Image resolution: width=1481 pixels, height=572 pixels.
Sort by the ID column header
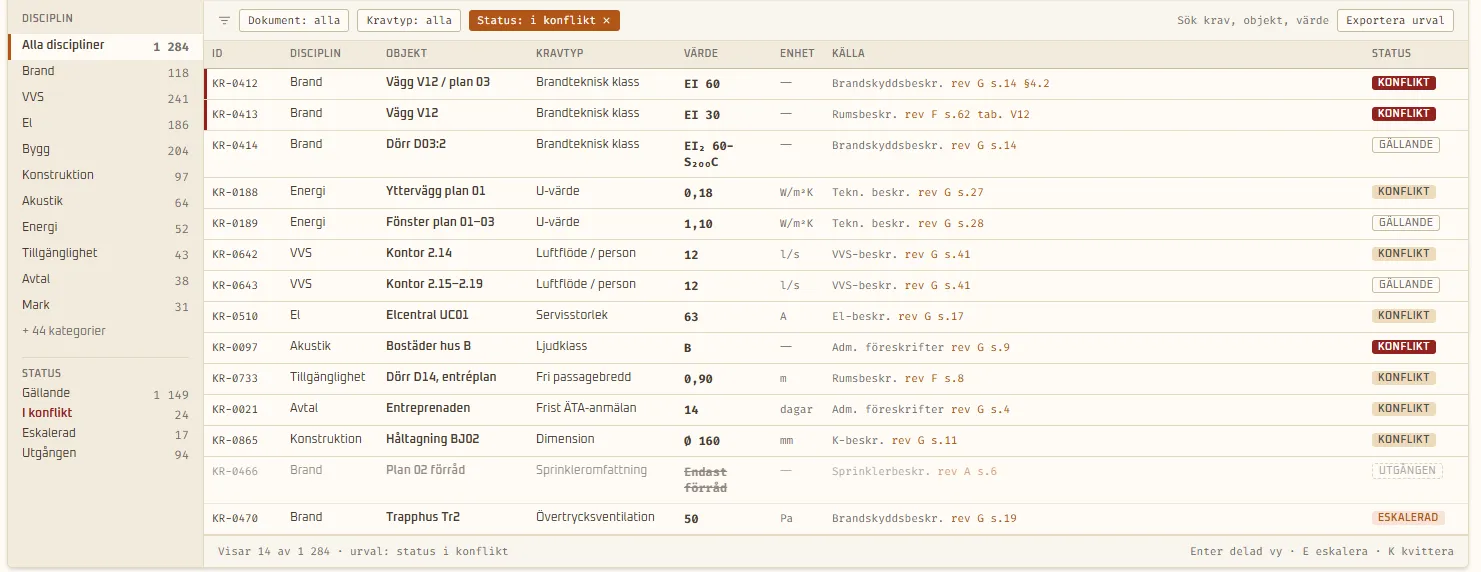(x=217, y=54)
